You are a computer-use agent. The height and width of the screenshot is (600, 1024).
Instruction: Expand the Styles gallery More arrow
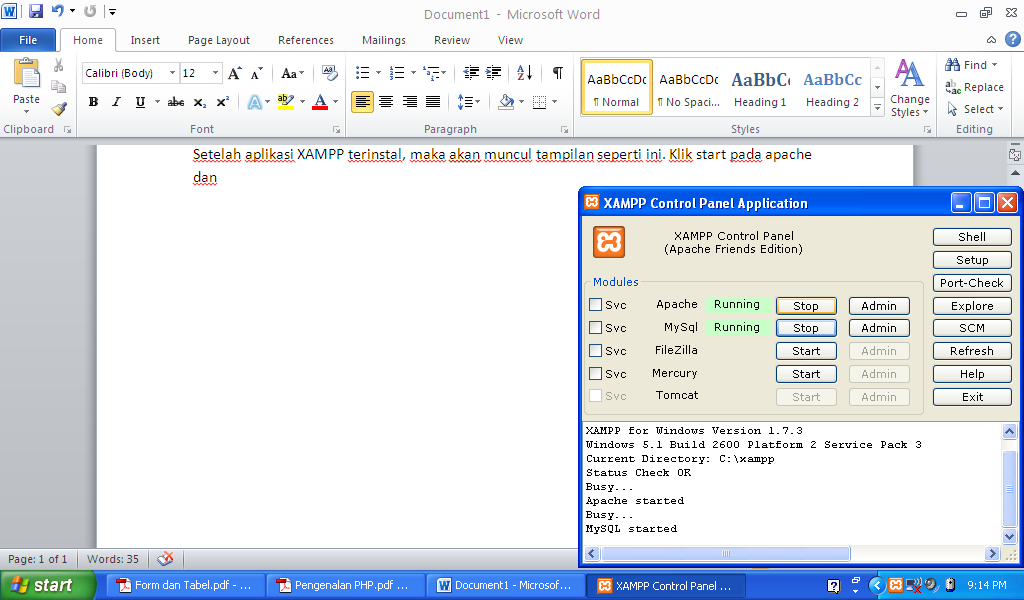tap(878, 108)
